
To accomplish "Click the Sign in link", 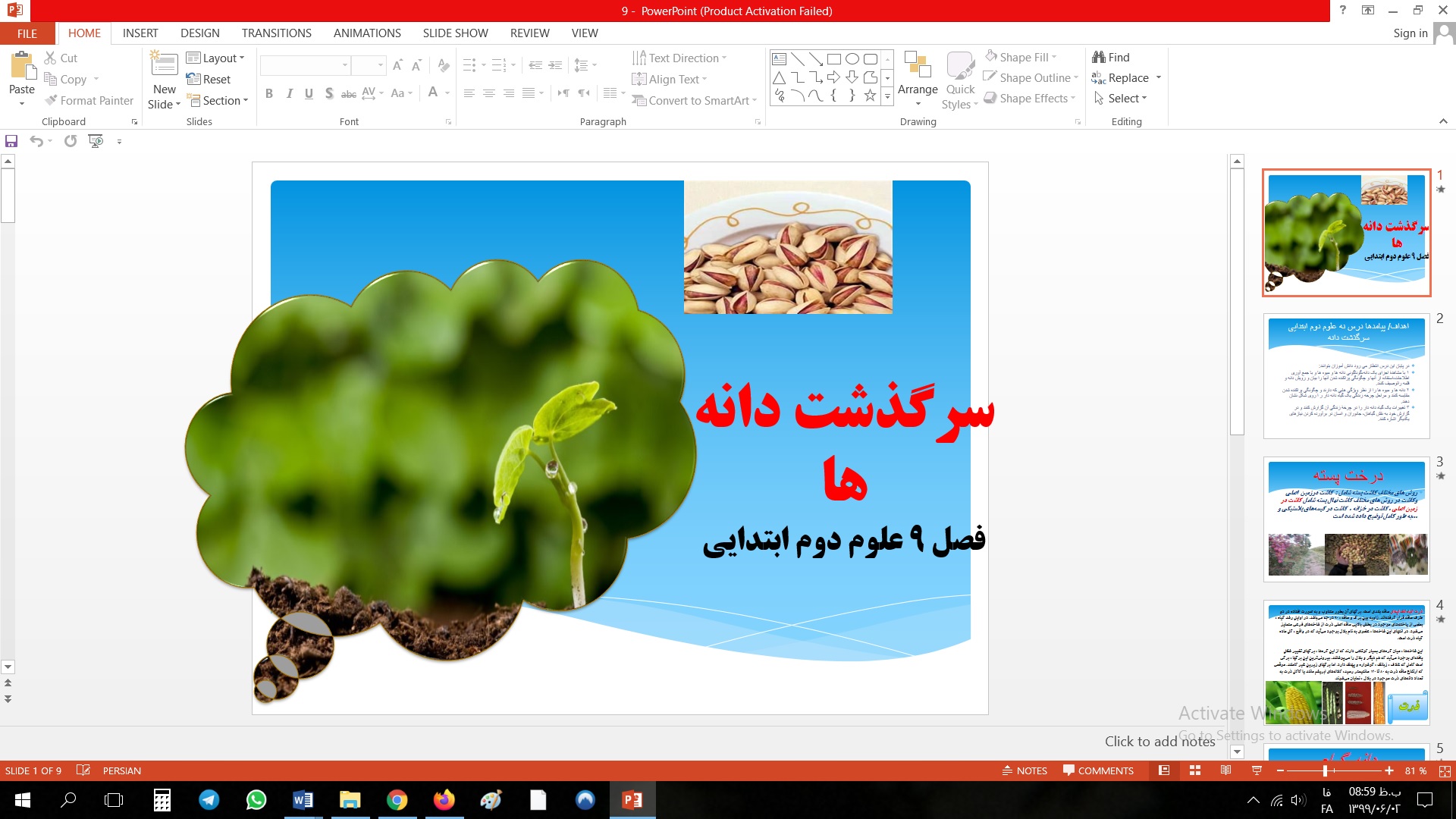I will (x=1410, y=33).
